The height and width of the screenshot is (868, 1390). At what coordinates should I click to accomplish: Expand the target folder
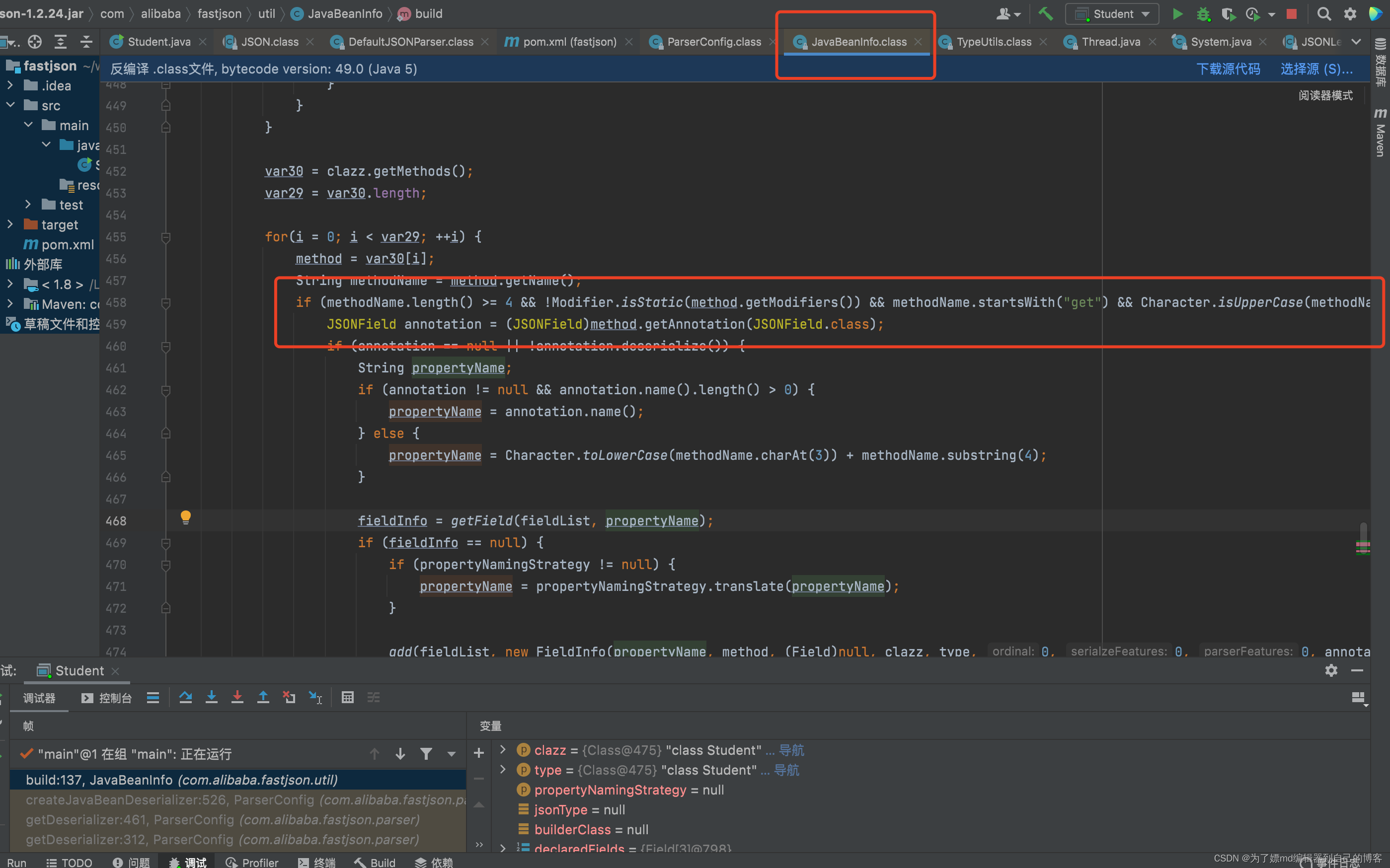coord(10,224)
